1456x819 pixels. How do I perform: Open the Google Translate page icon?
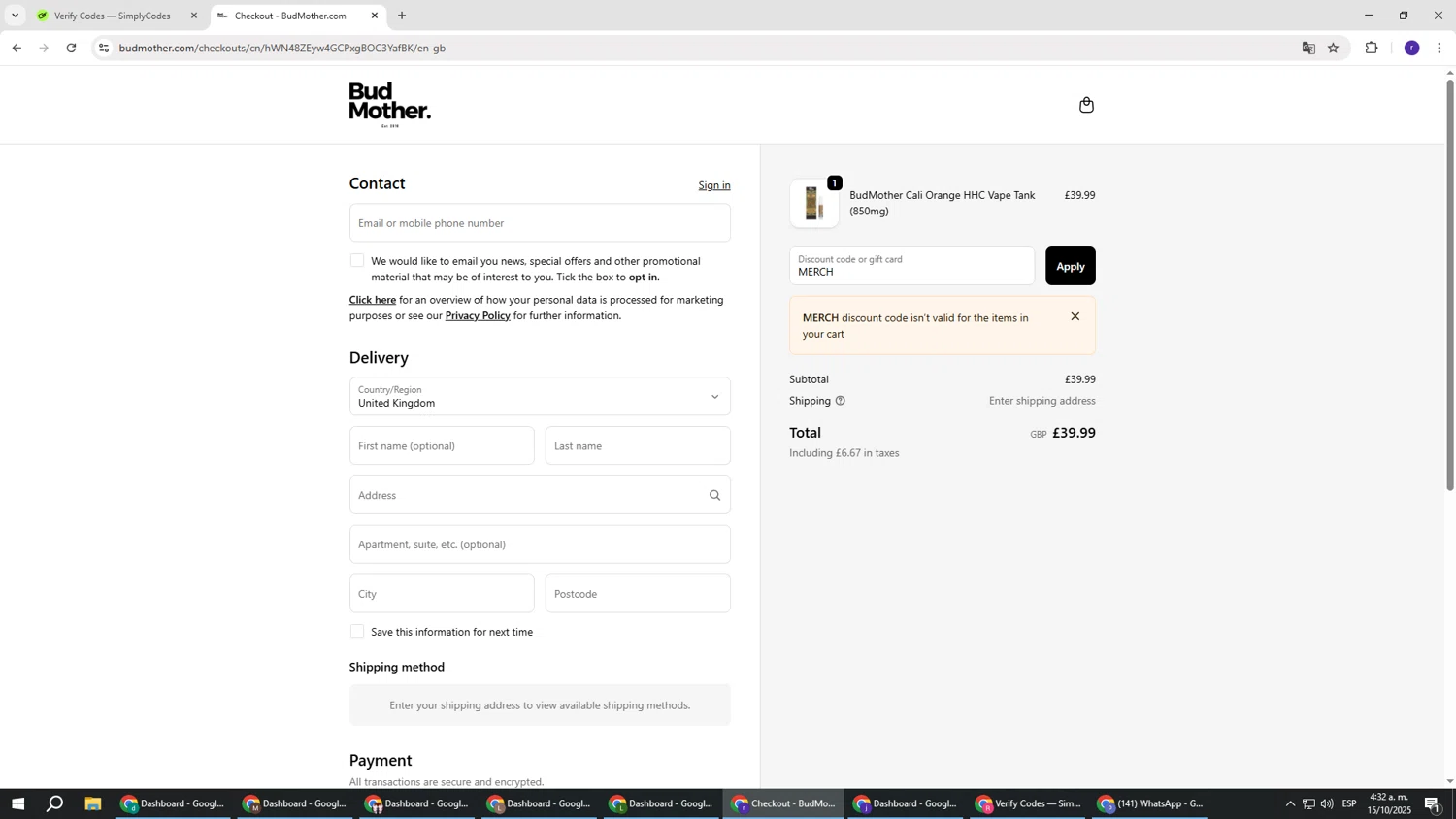click(x=1308, y=48)
